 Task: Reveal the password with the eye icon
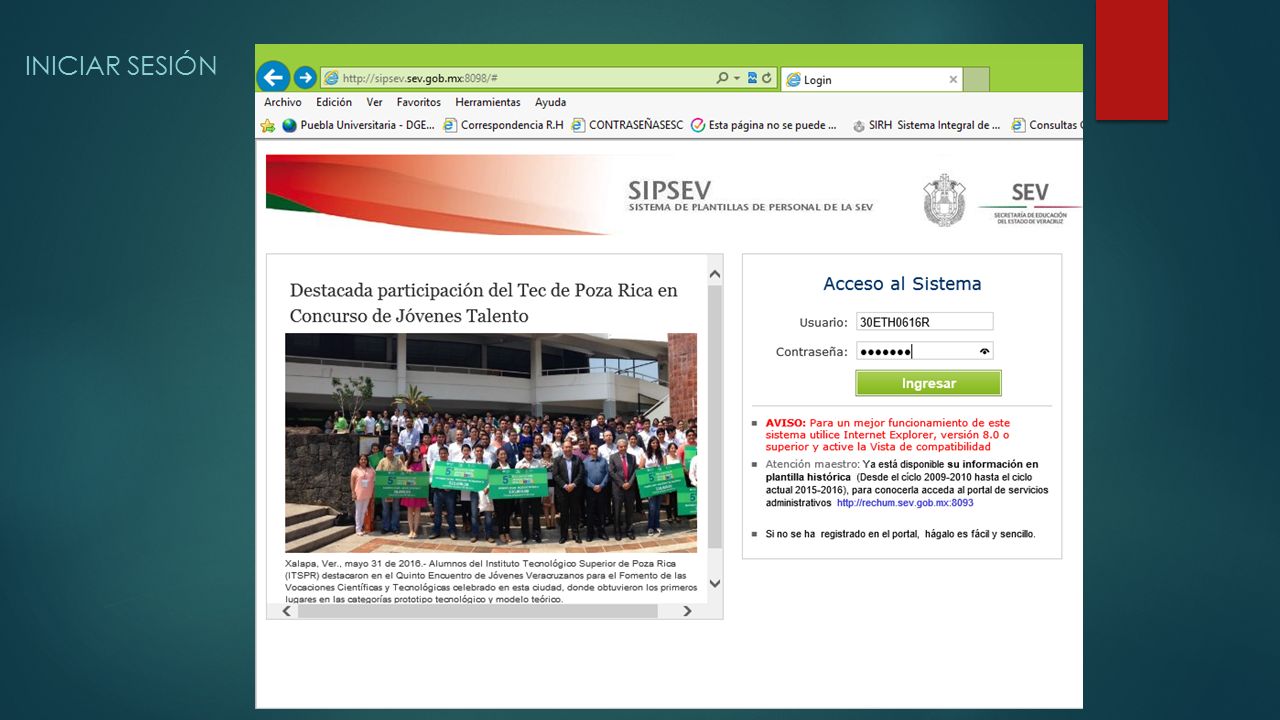coord(984,351)
